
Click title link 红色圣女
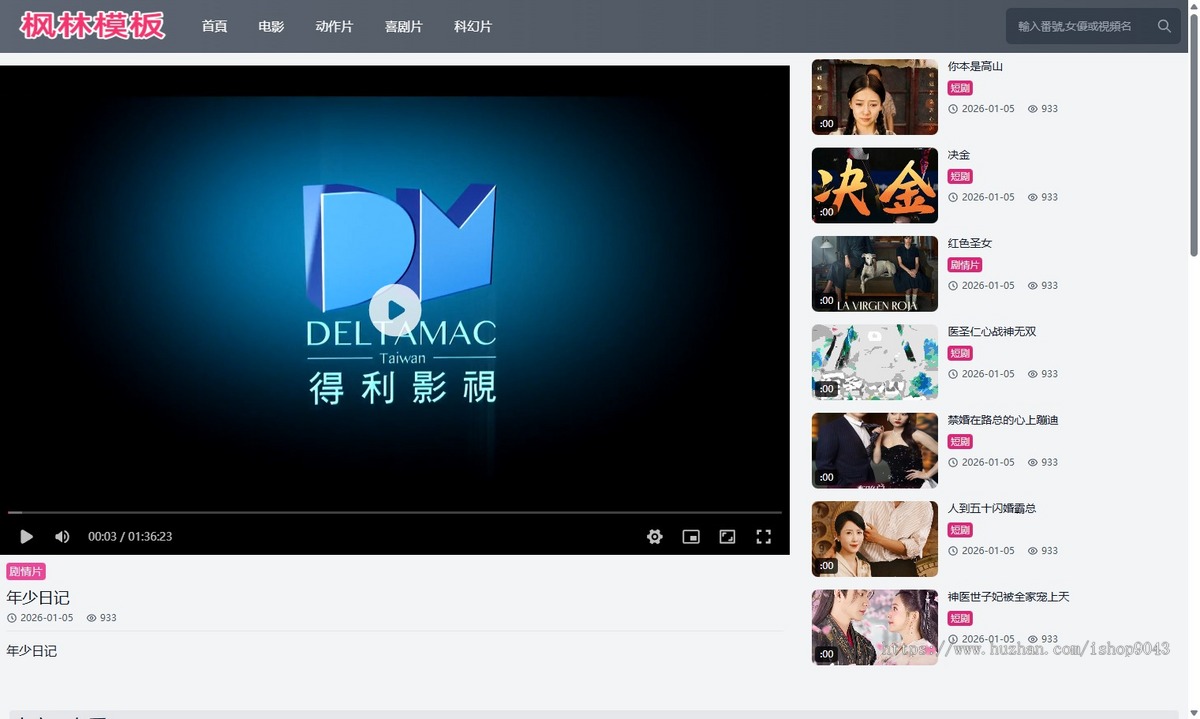click(970, 243)
